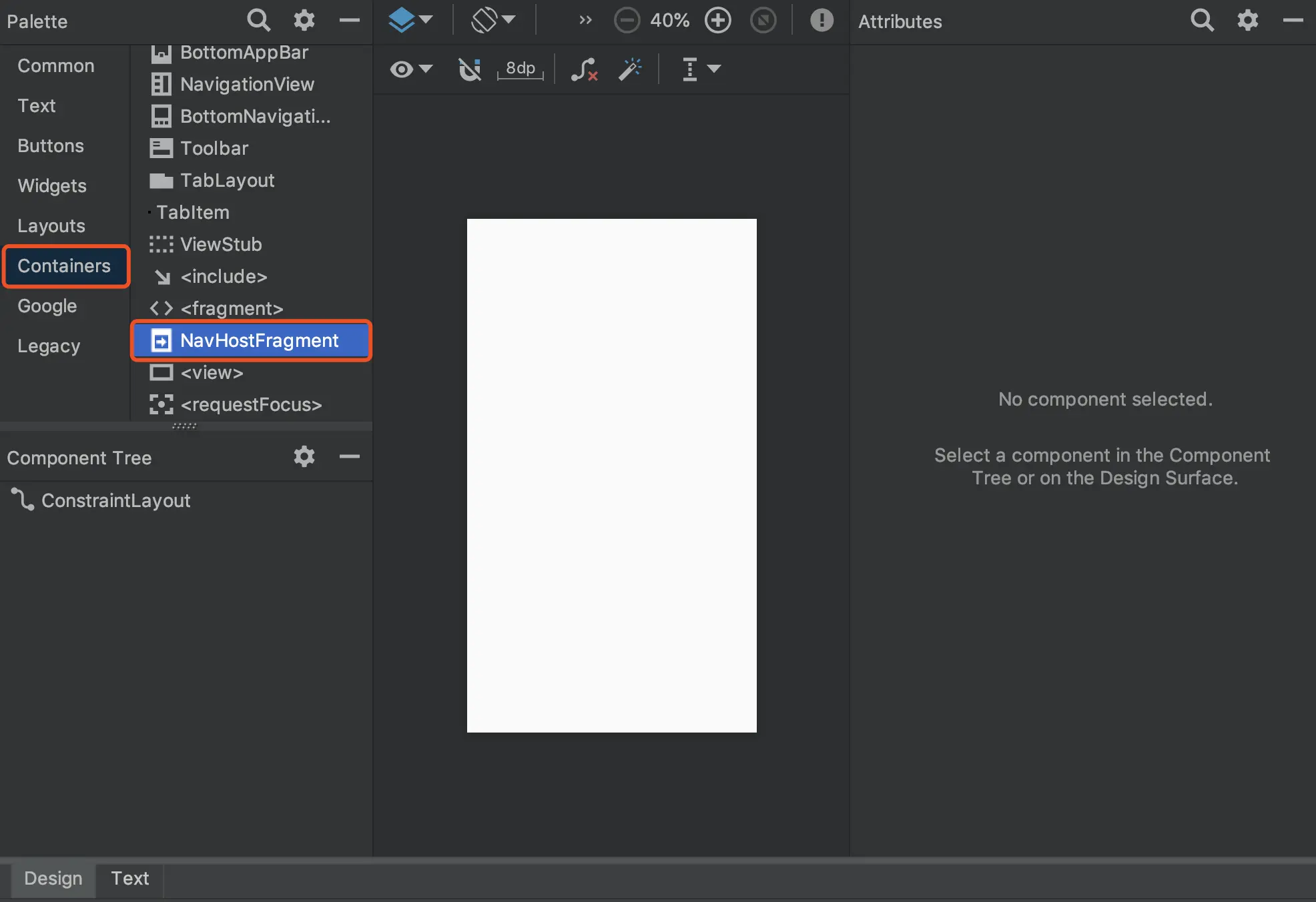The height and width of the screenshot is (902, 1316).
Task: Expand hidden toolbar items chevron
Action: (x=585, y=20)
